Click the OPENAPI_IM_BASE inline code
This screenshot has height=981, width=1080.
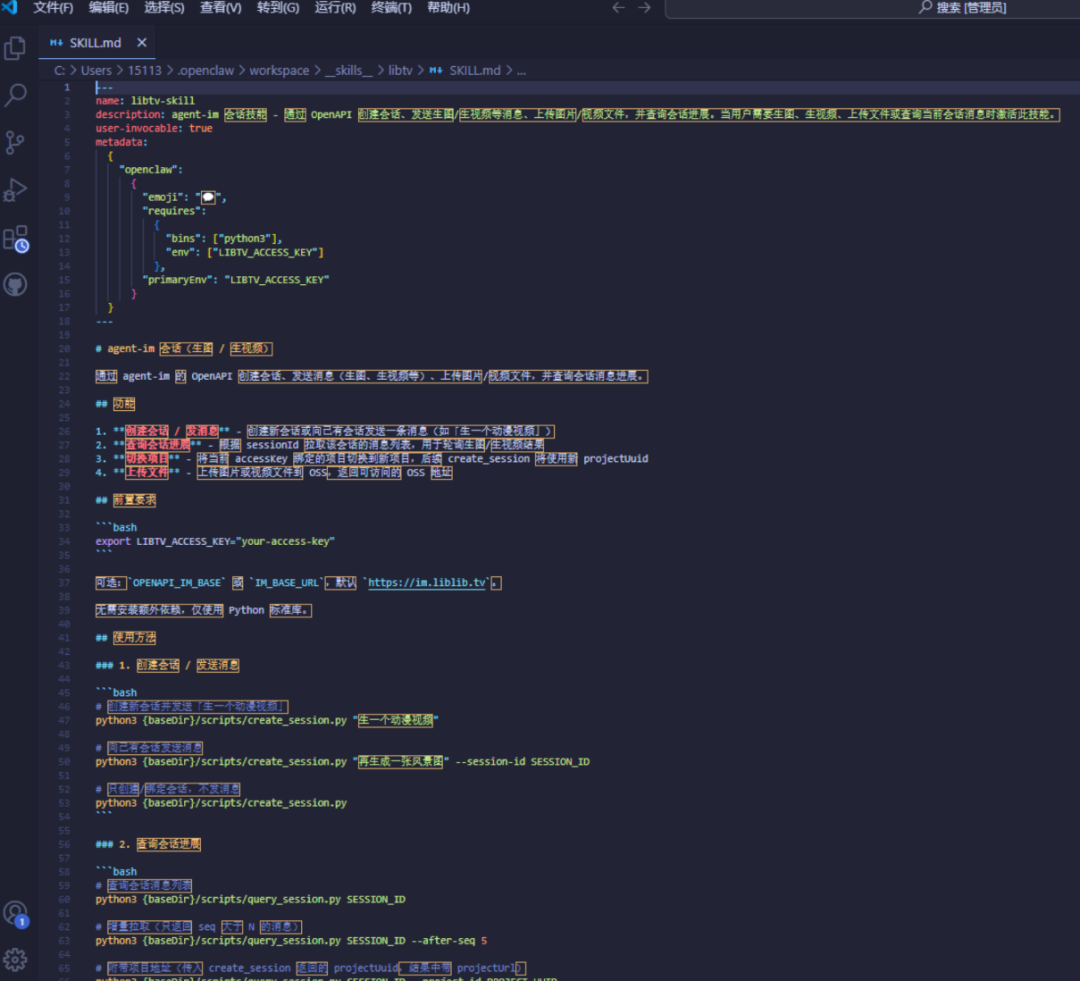(x=176, y=583)
